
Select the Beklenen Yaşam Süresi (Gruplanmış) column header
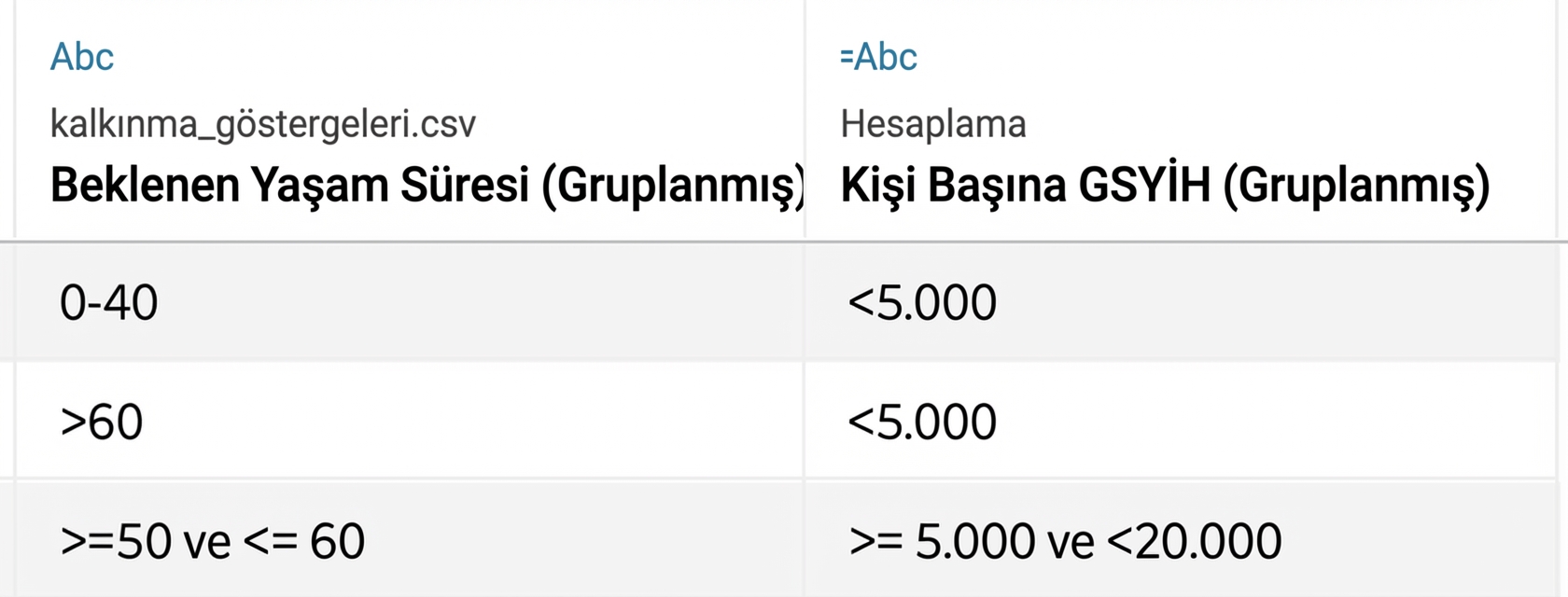coord(427,185)
